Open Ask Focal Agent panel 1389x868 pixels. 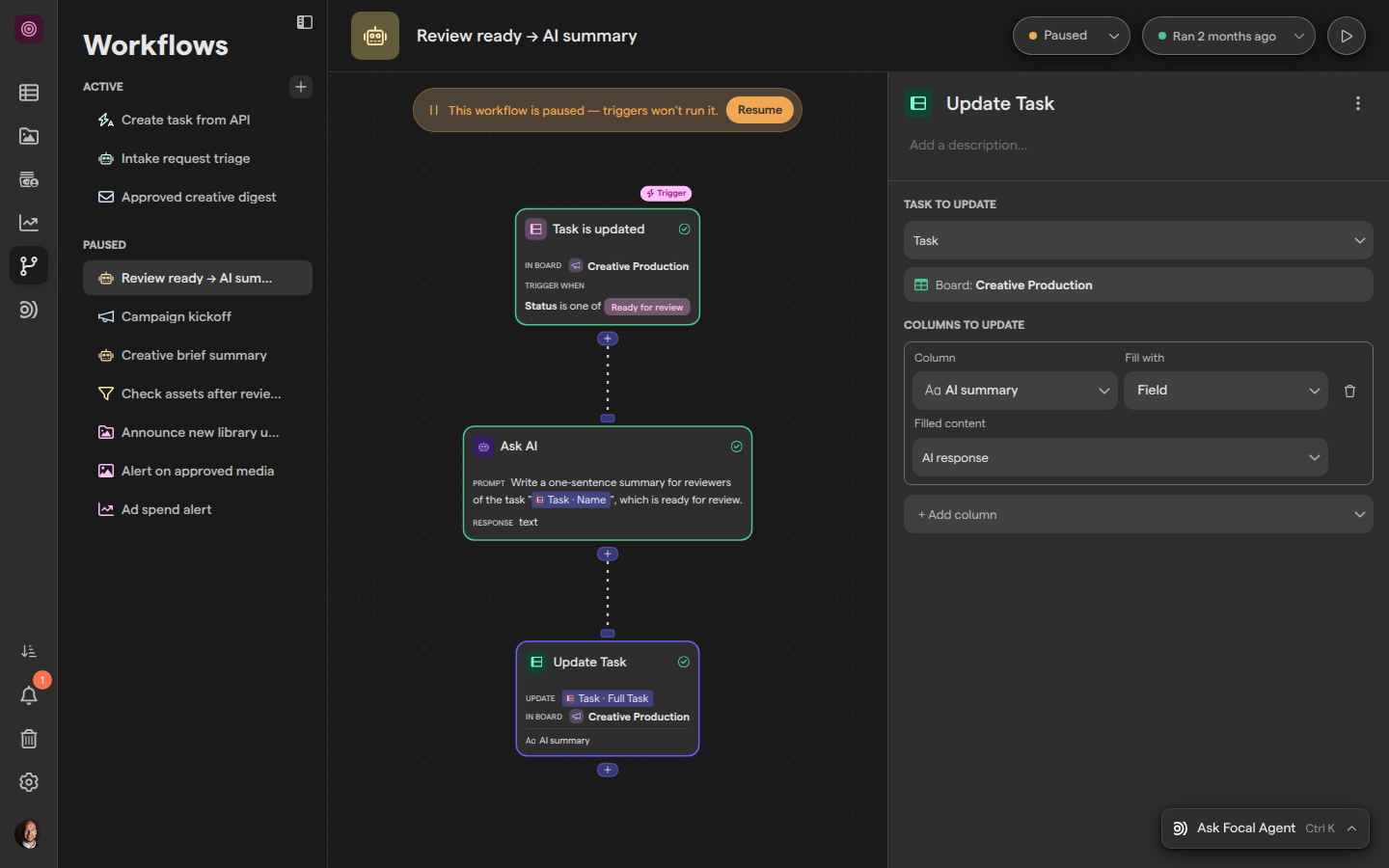point(1266,828)
